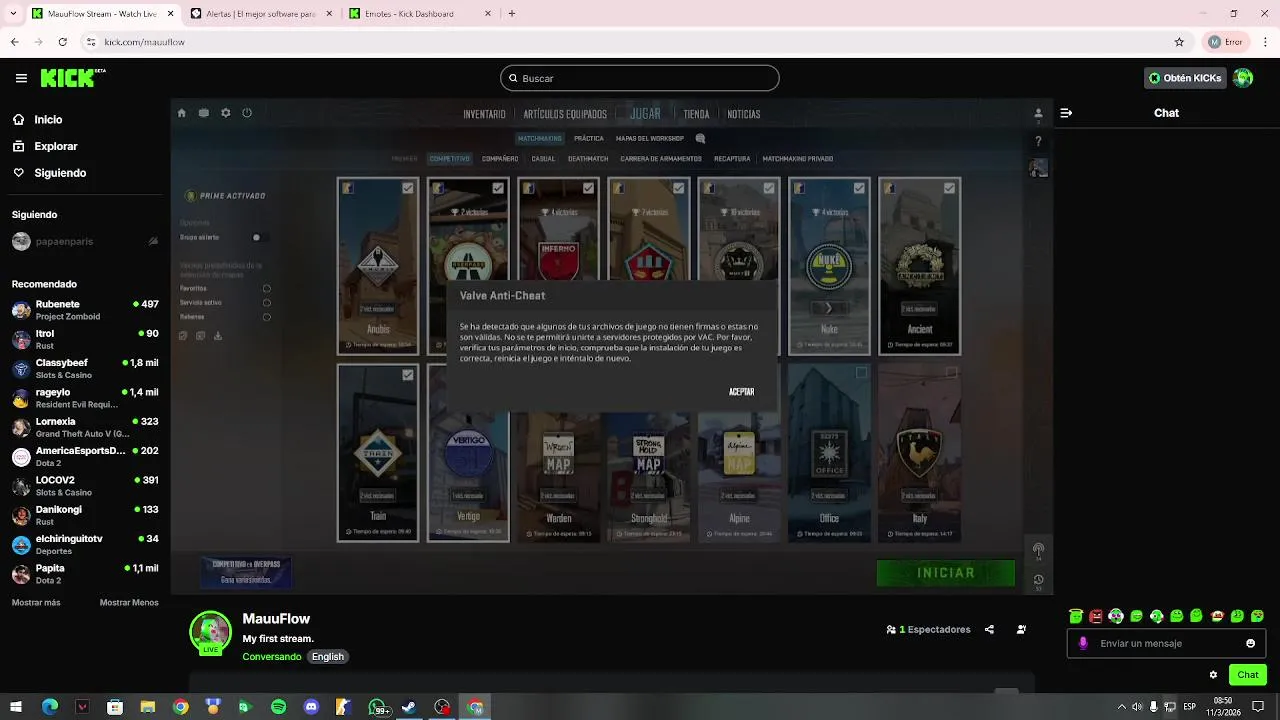
Task: Insert the red angry emote
Action: [x=1096, y=616]
